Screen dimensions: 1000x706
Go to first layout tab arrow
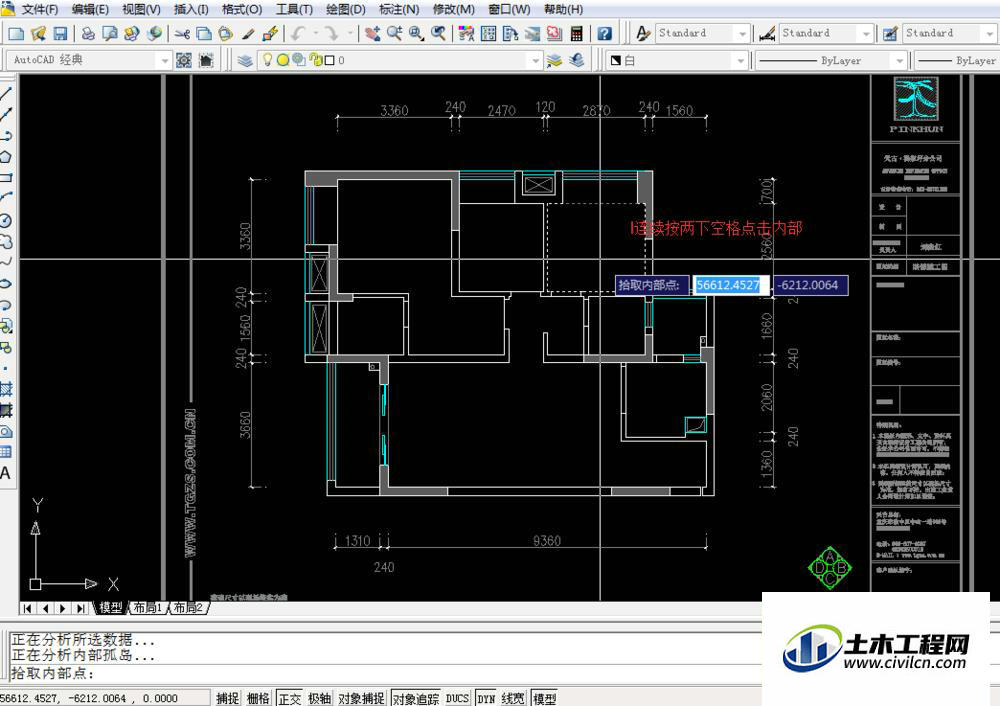27,608
